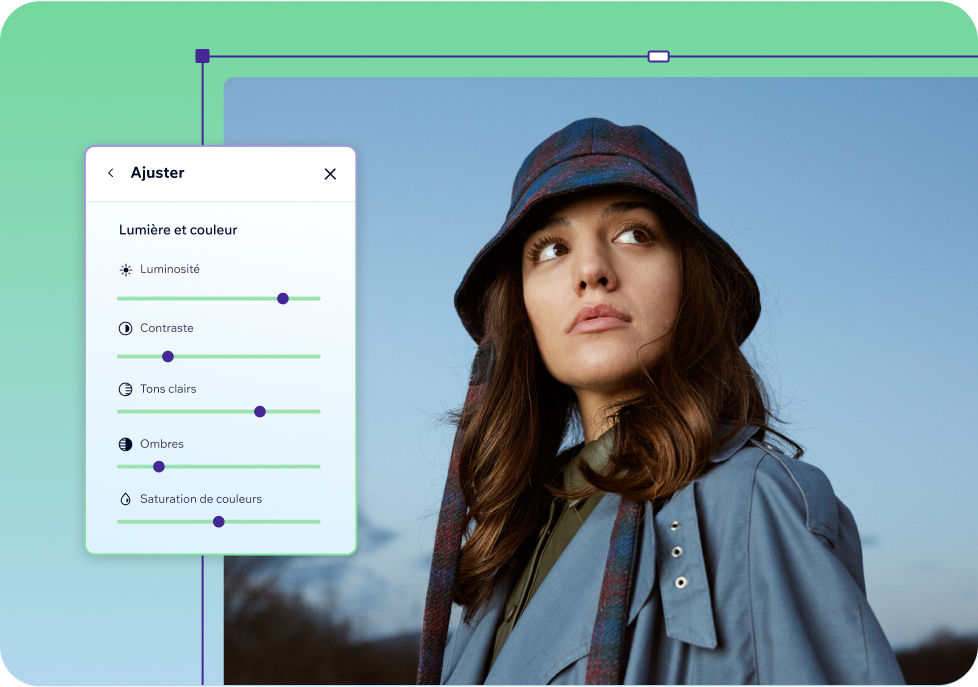Click the Saturation de couleurs droplet icon
Screen dimensions: 978x687
(x=125, y=499)
